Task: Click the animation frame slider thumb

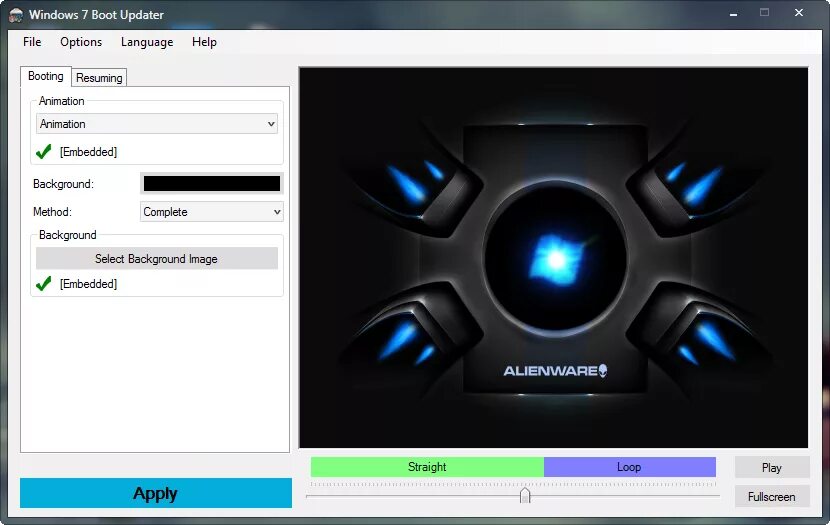Action: point(525,495)
